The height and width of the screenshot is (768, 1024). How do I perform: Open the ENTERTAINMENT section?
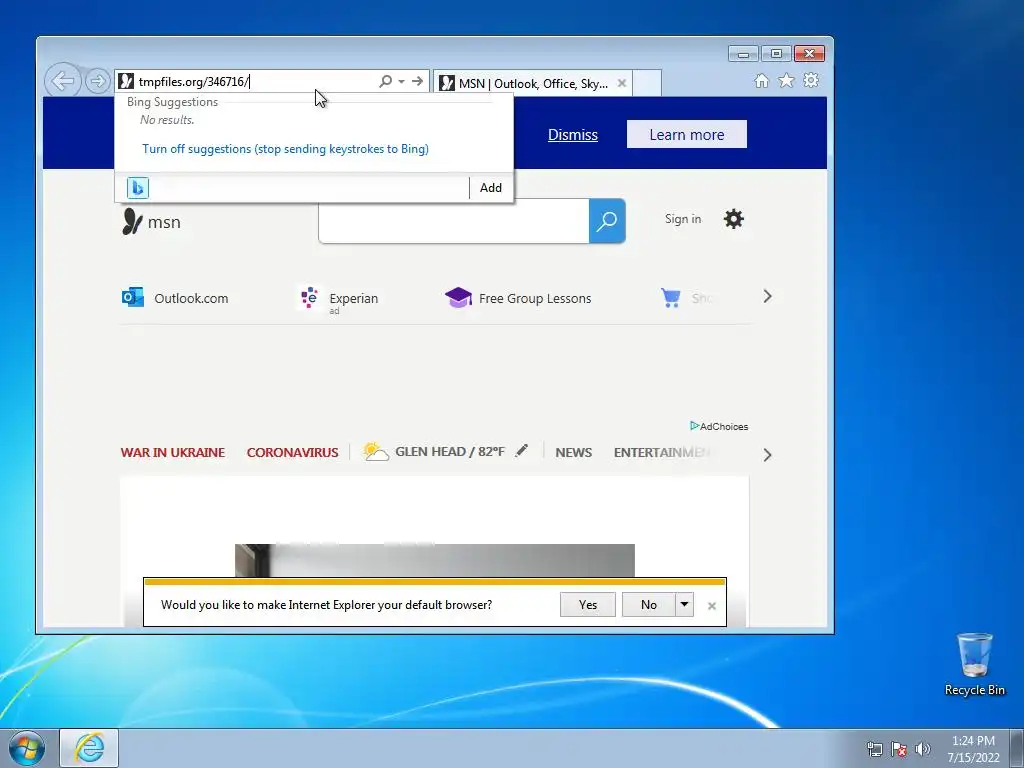tap(661, 452)
